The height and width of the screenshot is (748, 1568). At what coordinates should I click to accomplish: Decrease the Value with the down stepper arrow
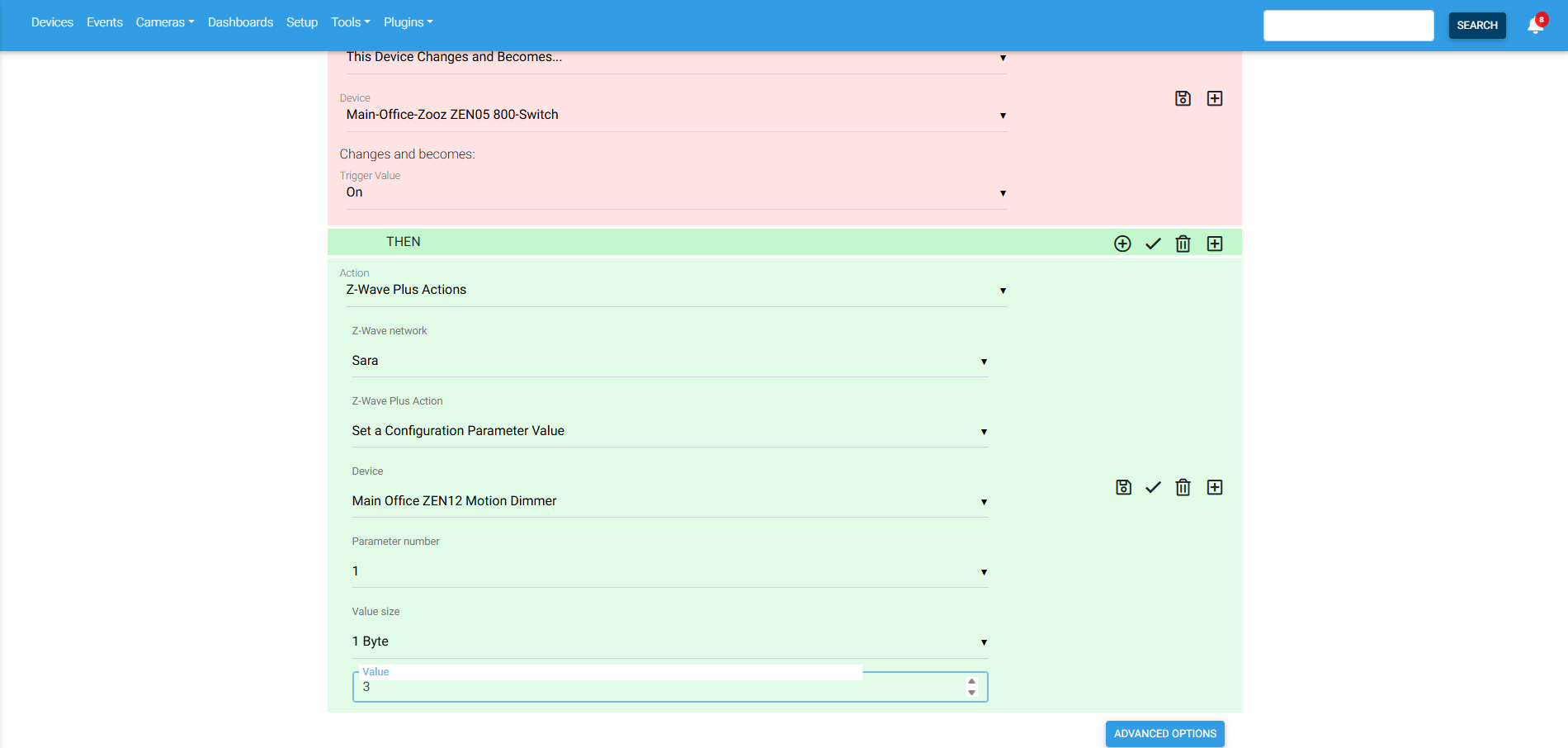[x=971, y=692]
